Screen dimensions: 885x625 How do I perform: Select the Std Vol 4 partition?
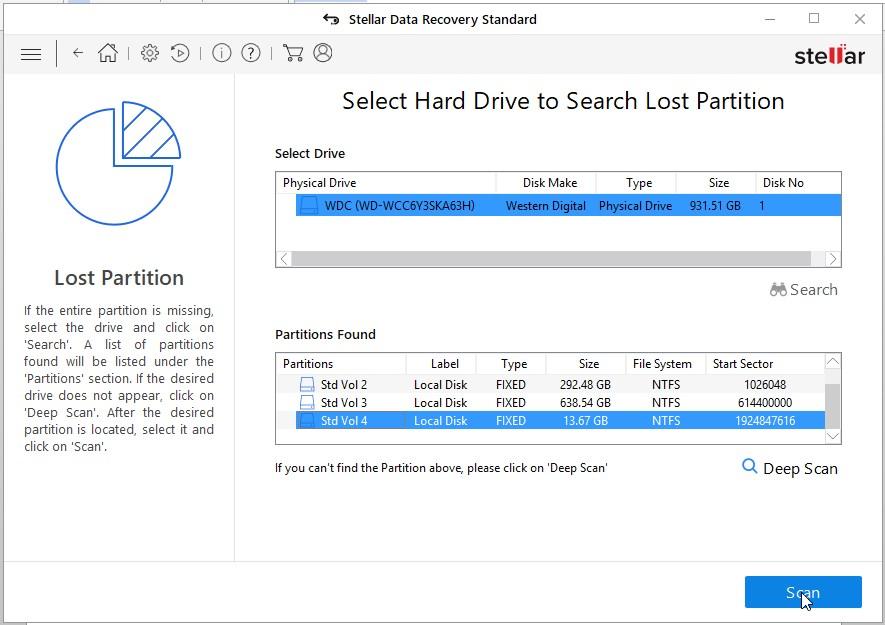pos(560,421)
